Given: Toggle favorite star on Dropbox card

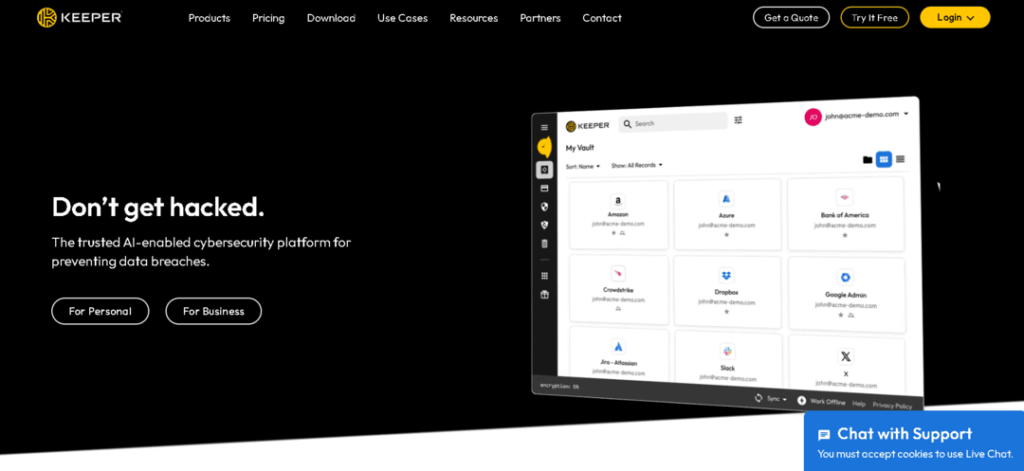Looking at the screenshot, I should click(726, 312).
